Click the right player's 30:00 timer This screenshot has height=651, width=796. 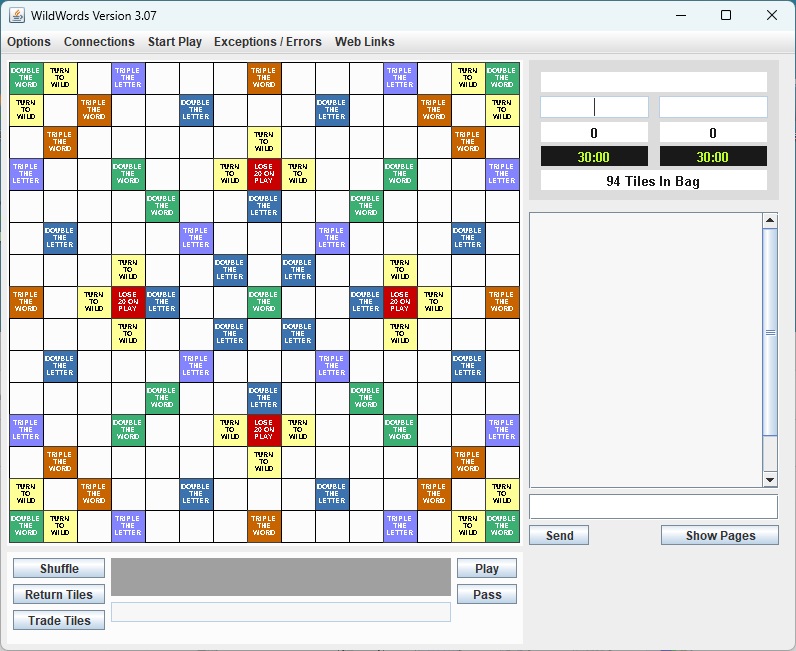coord(713,156)
